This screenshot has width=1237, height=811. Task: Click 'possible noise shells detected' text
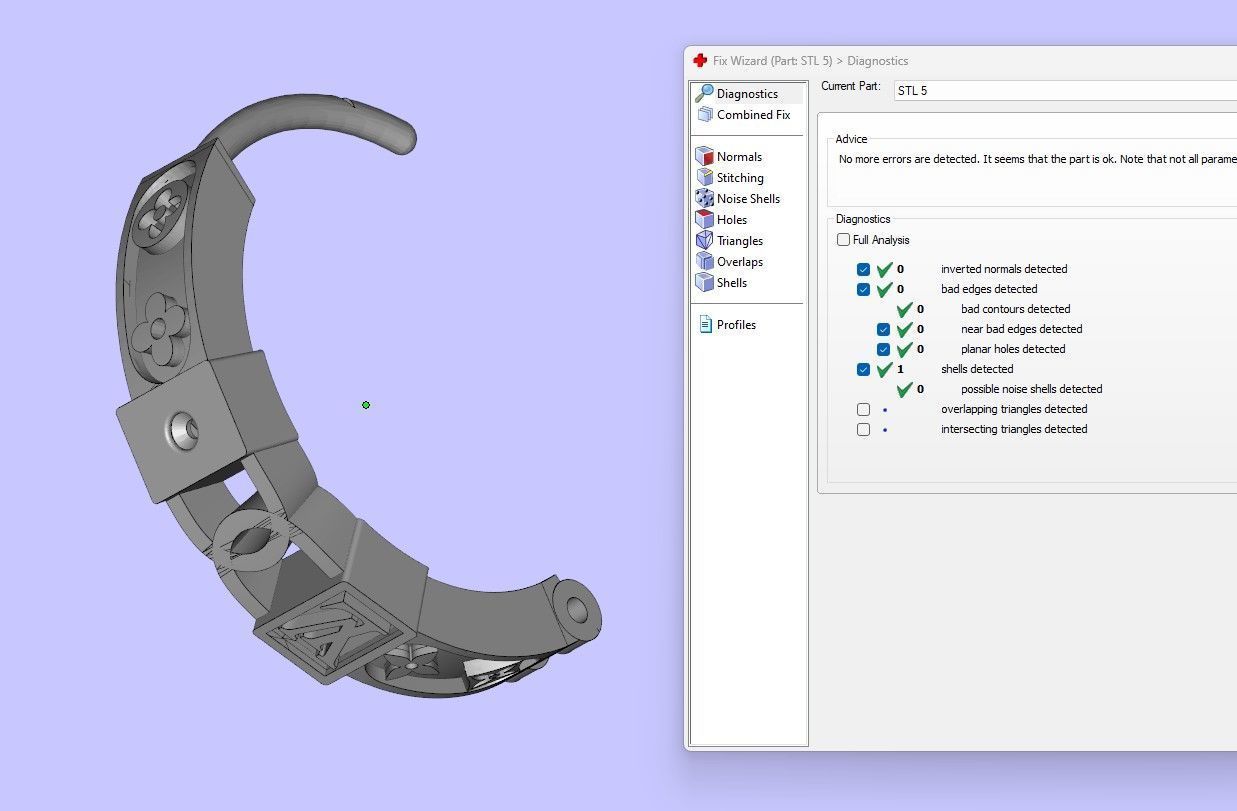pos(1031,389)
